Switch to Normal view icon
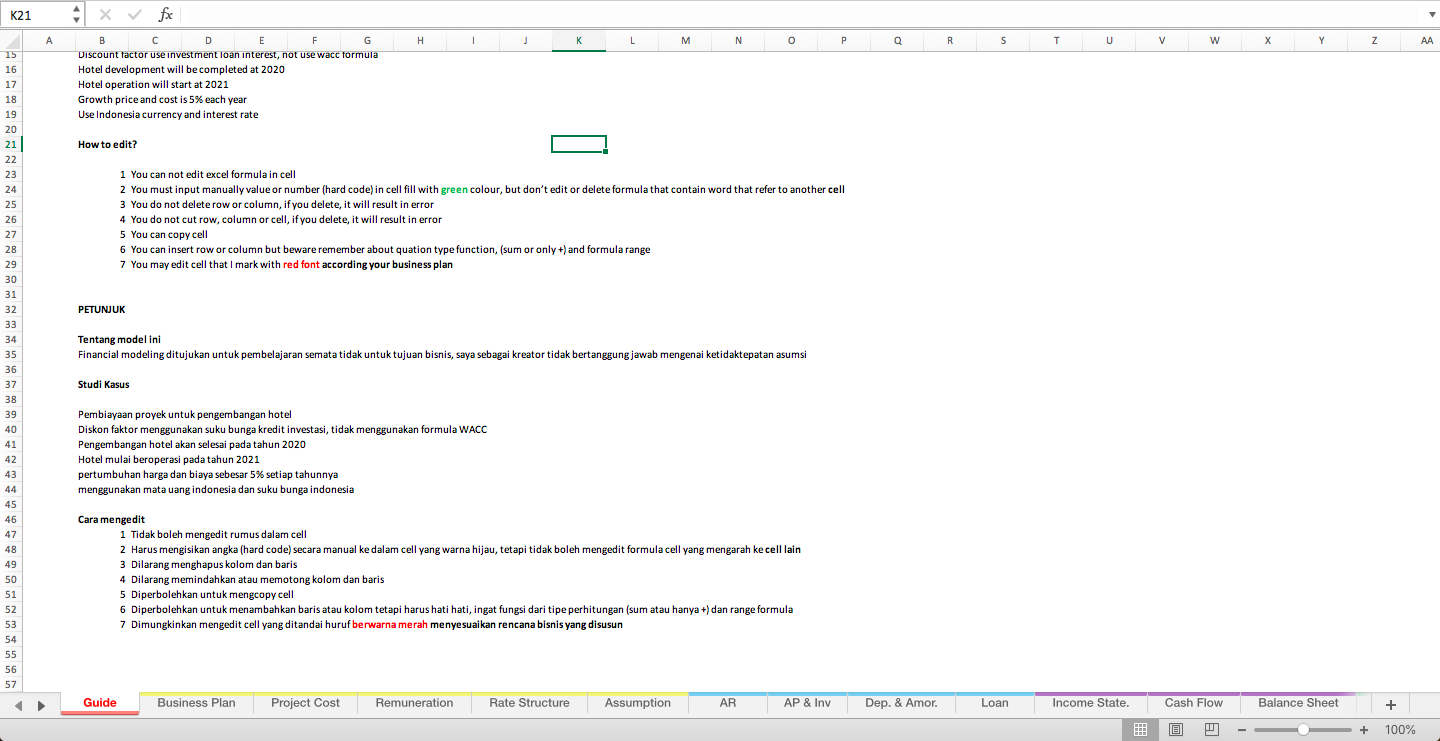 1140,730
